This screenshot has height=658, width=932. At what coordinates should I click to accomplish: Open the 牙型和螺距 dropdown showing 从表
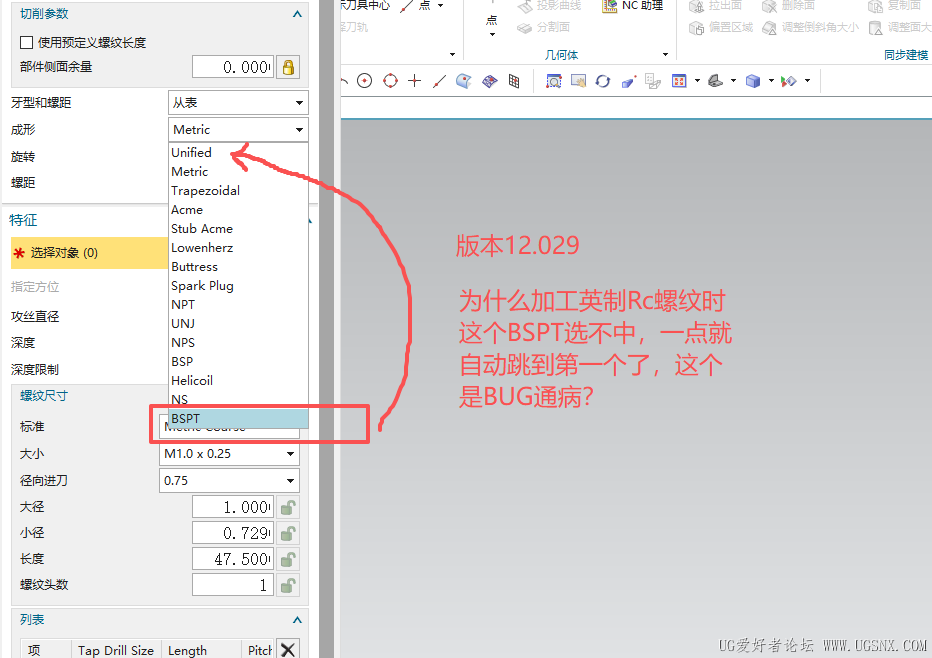tap(238, 103)
